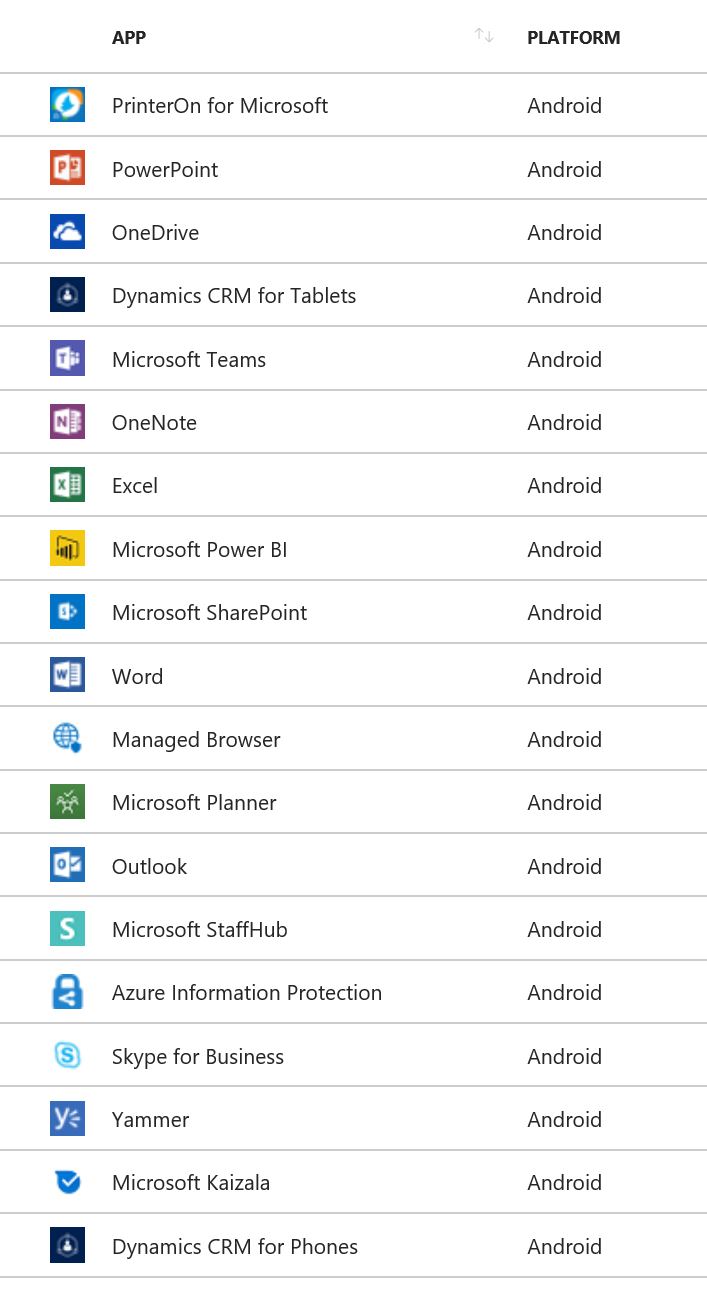707x1311 pixels.
Task: Click the Microsoft Teams icon
Action: (x=67, y=358)
